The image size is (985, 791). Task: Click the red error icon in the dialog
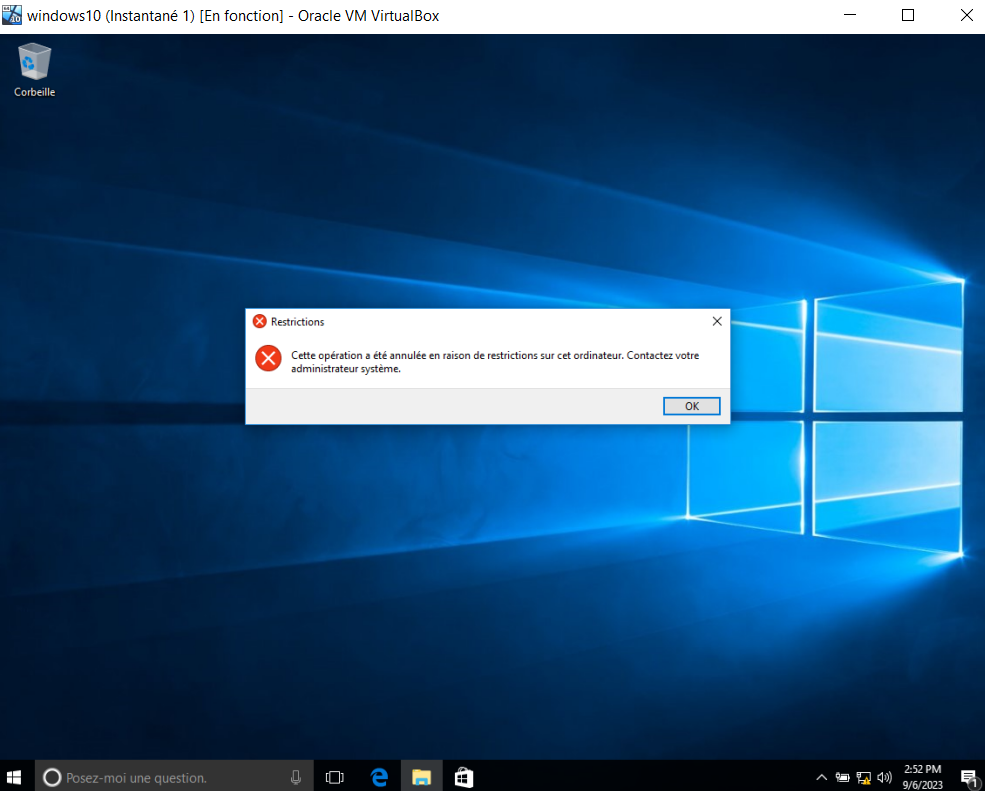tap(267, 359)
